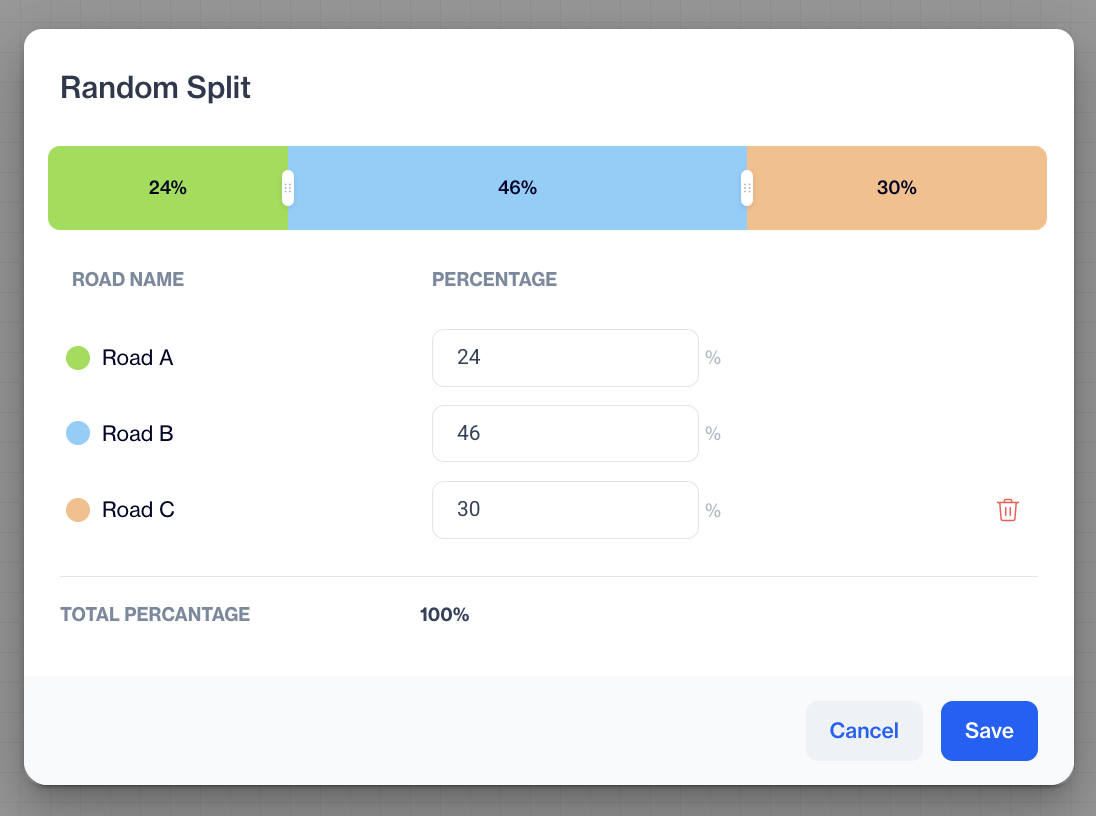Viewport: 1096px width, 816px height.
Task: Click the green color dot beside Road A
Action: 78,358
